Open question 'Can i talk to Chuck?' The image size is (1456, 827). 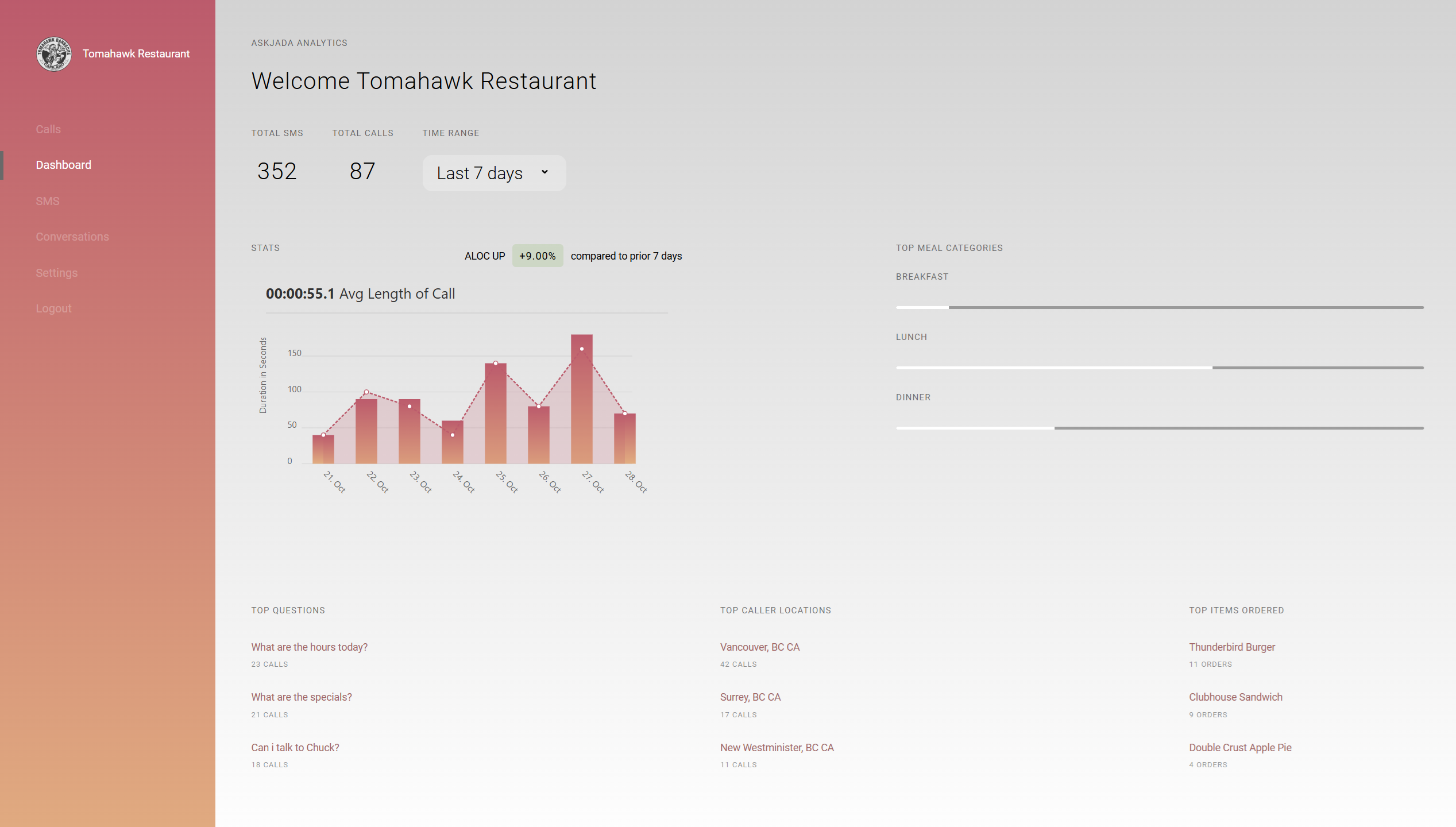(x=295, y=747)
